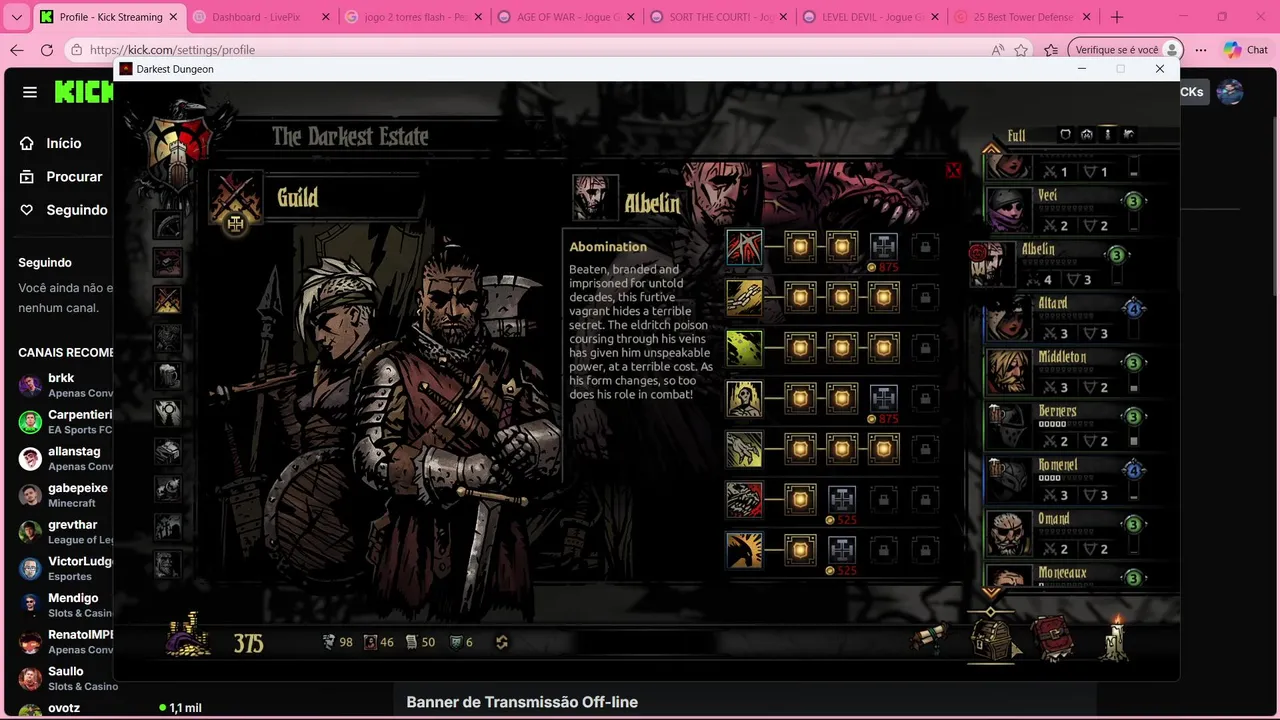This screenshot has width=1280, height=720.
Task: Select the red slash skill icon in top row
Action: [x=744, y=247]
